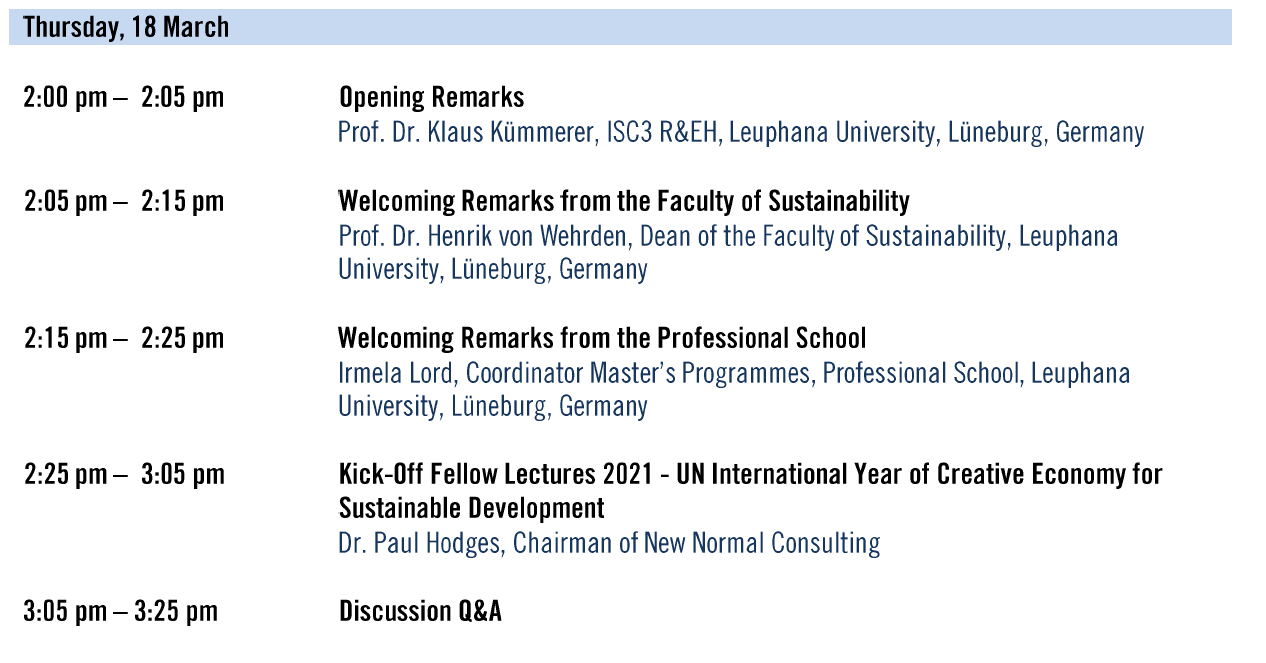Viewport: 1266px width, 663px height.
Task: Click the 2:00 pm – 2:05 pm time slot
Action: coord(124,98)
